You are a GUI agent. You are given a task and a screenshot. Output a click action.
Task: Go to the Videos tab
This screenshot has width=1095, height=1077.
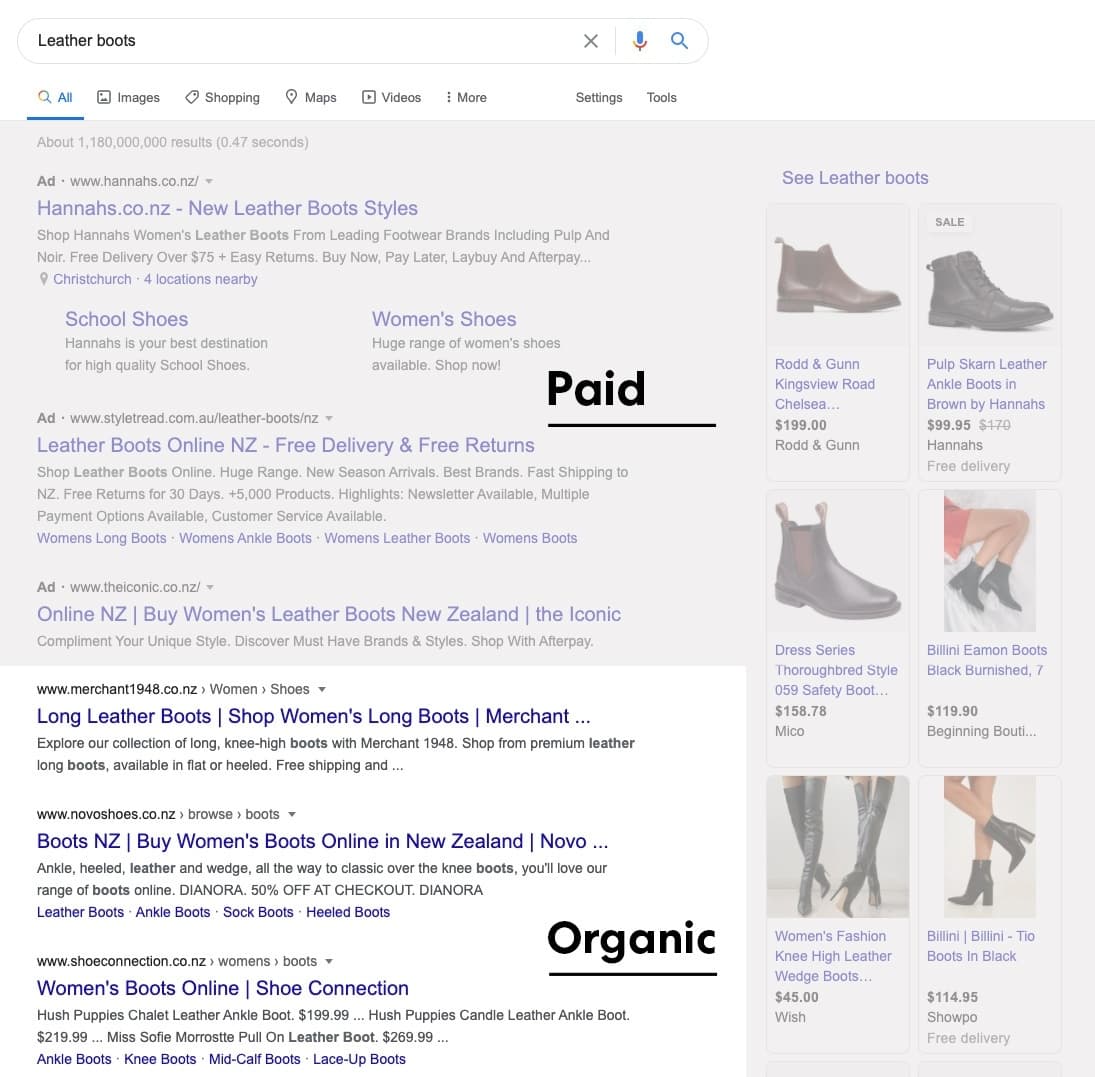click(391, 97)
